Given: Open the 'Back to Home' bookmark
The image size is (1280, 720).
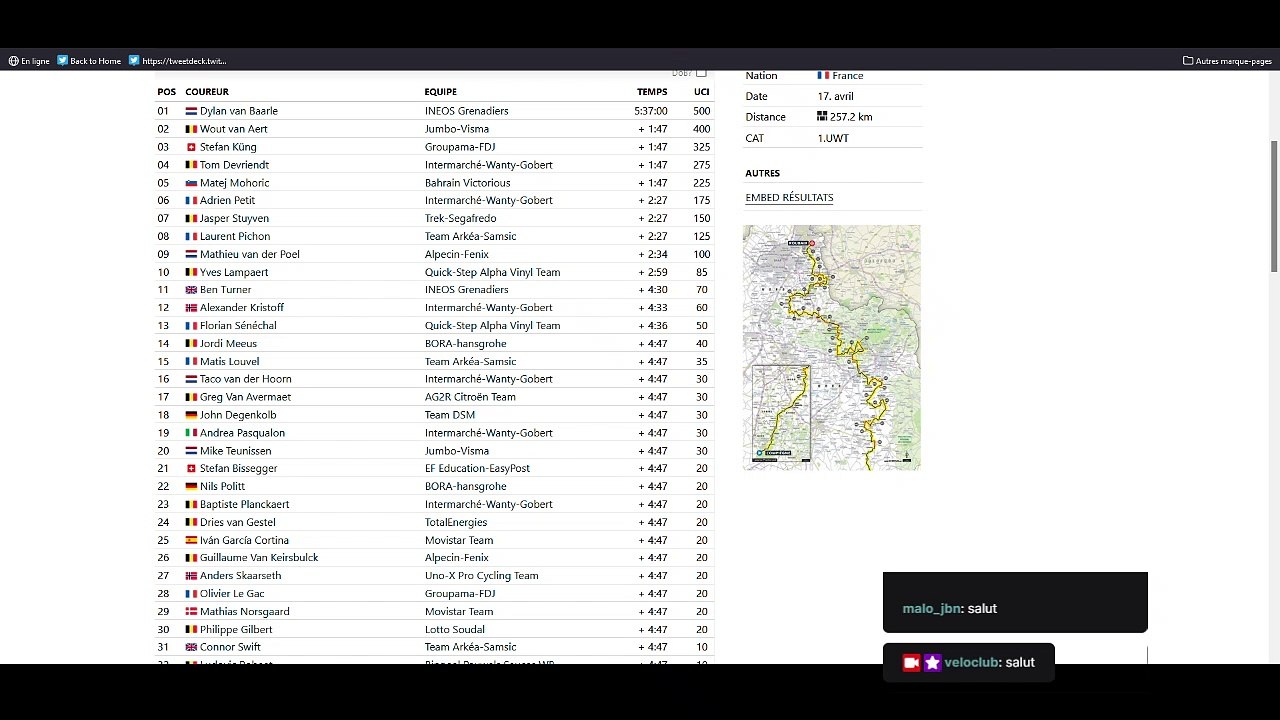Looking at the screenshot, I should [x=89, y=61].
